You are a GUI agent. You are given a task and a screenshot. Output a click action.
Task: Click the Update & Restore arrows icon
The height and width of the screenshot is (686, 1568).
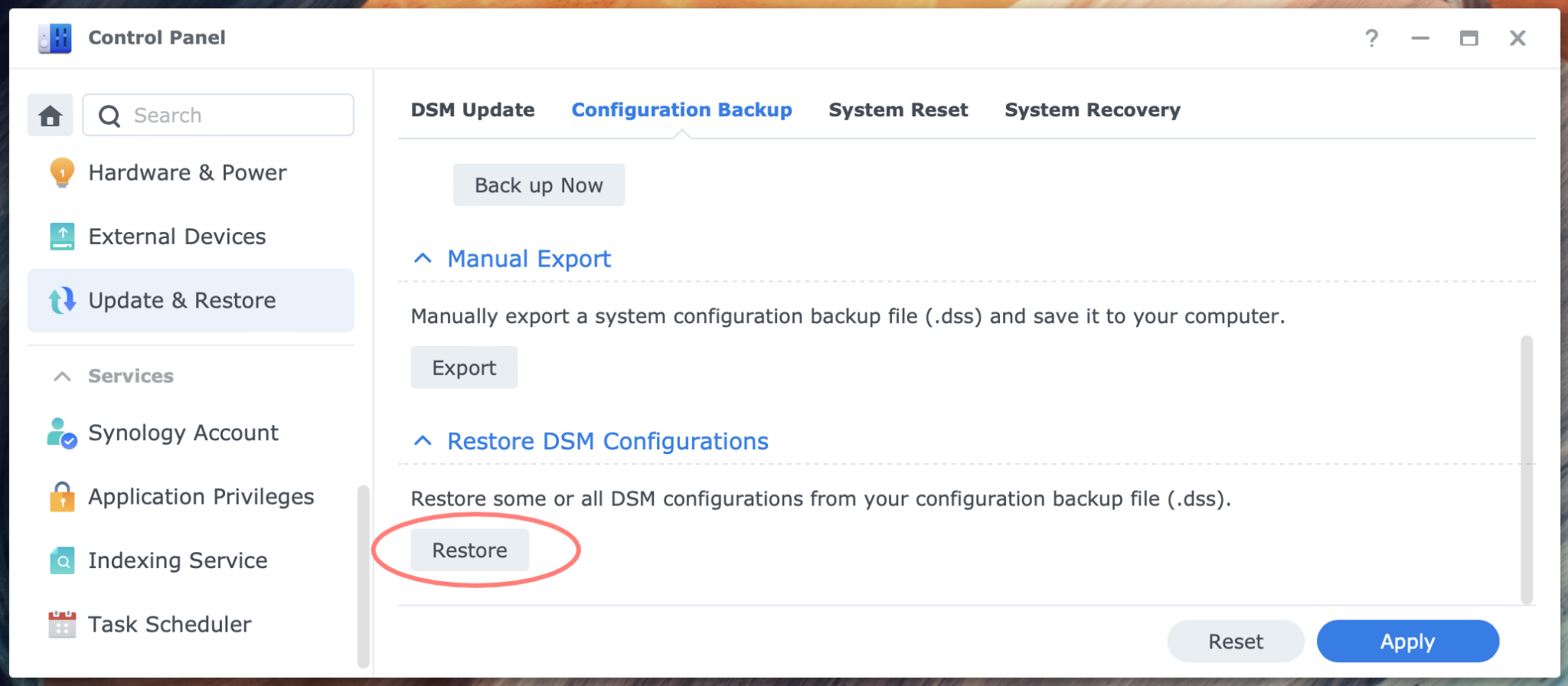[61, 300]
